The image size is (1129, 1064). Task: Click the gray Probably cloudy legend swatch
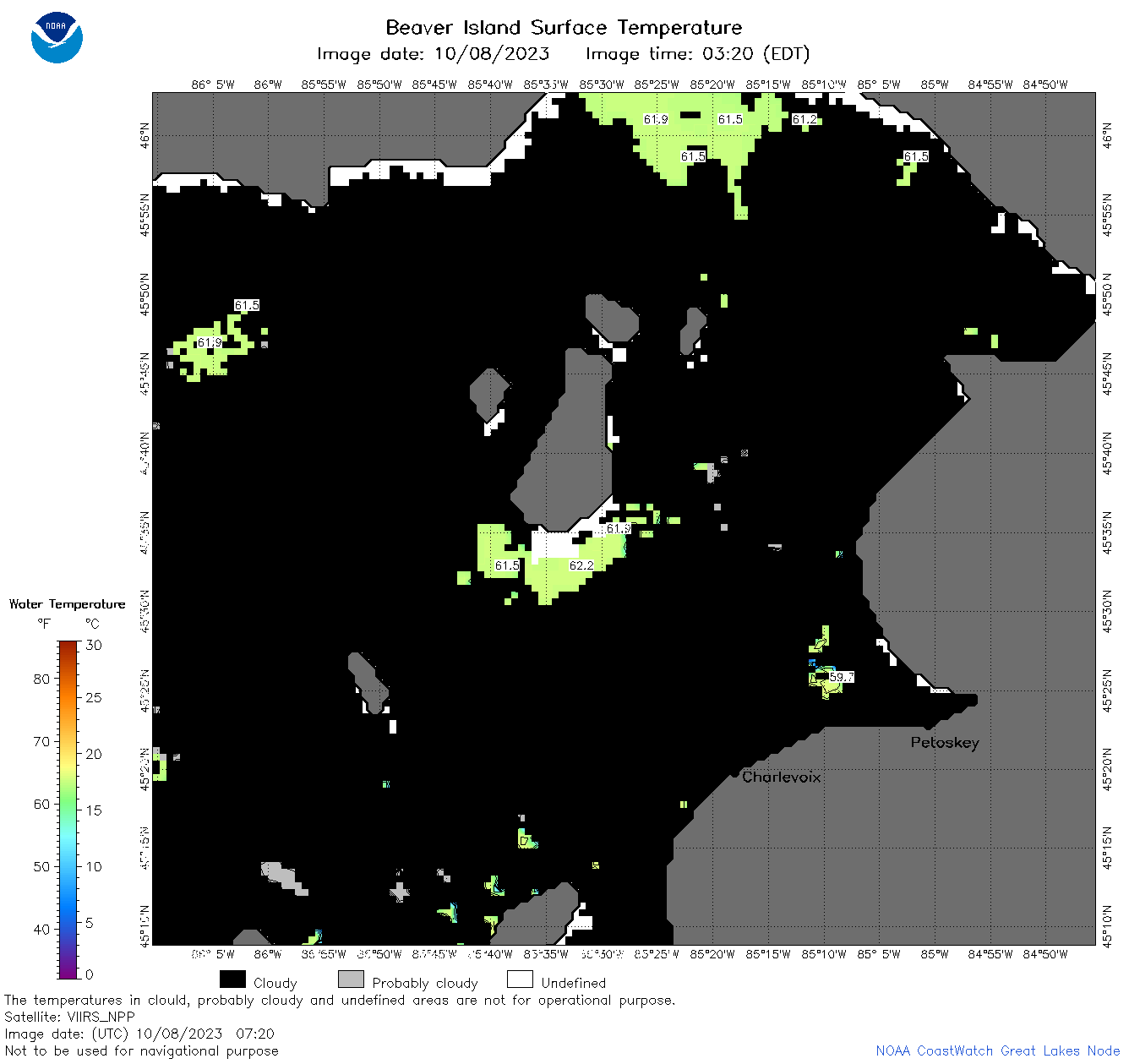(351, 979)
